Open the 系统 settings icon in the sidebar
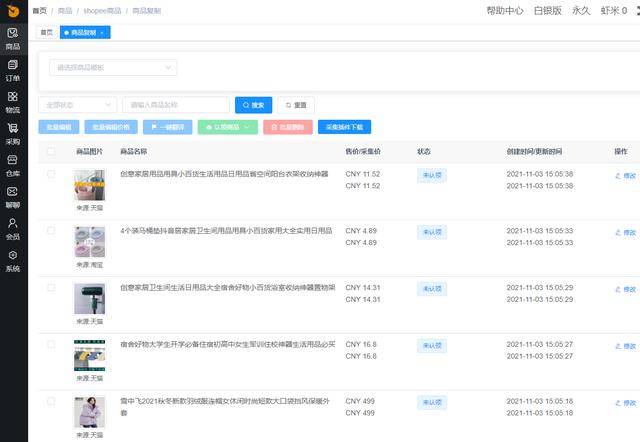This screenshot has height=442, width=640. pos(13,261)
